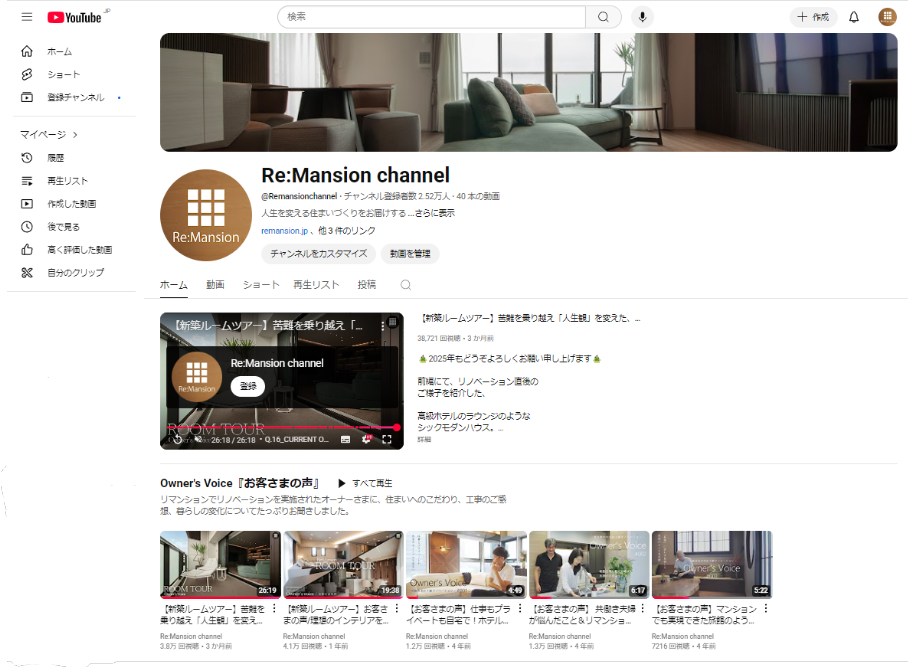Open title 【お客さまの声】仕事もプライベートも自宅で
The image size is (908, 667).
point(460,614)
